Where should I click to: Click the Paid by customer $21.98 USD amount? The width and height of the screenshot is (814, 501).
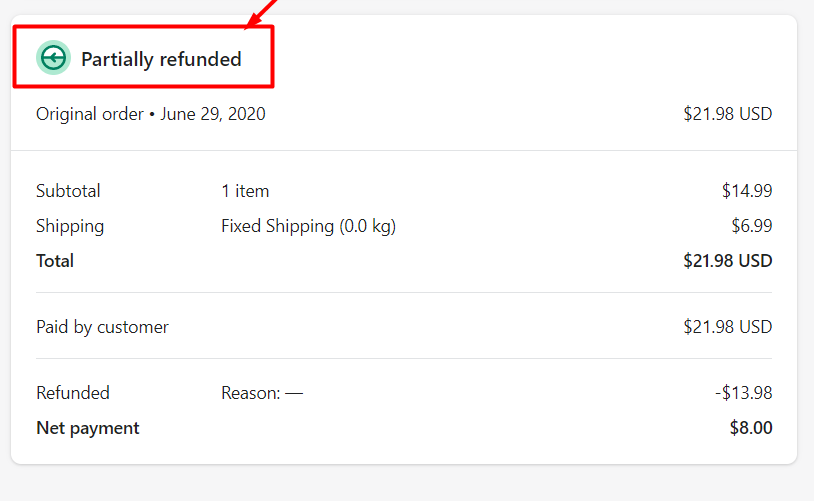tap(727, 327)
